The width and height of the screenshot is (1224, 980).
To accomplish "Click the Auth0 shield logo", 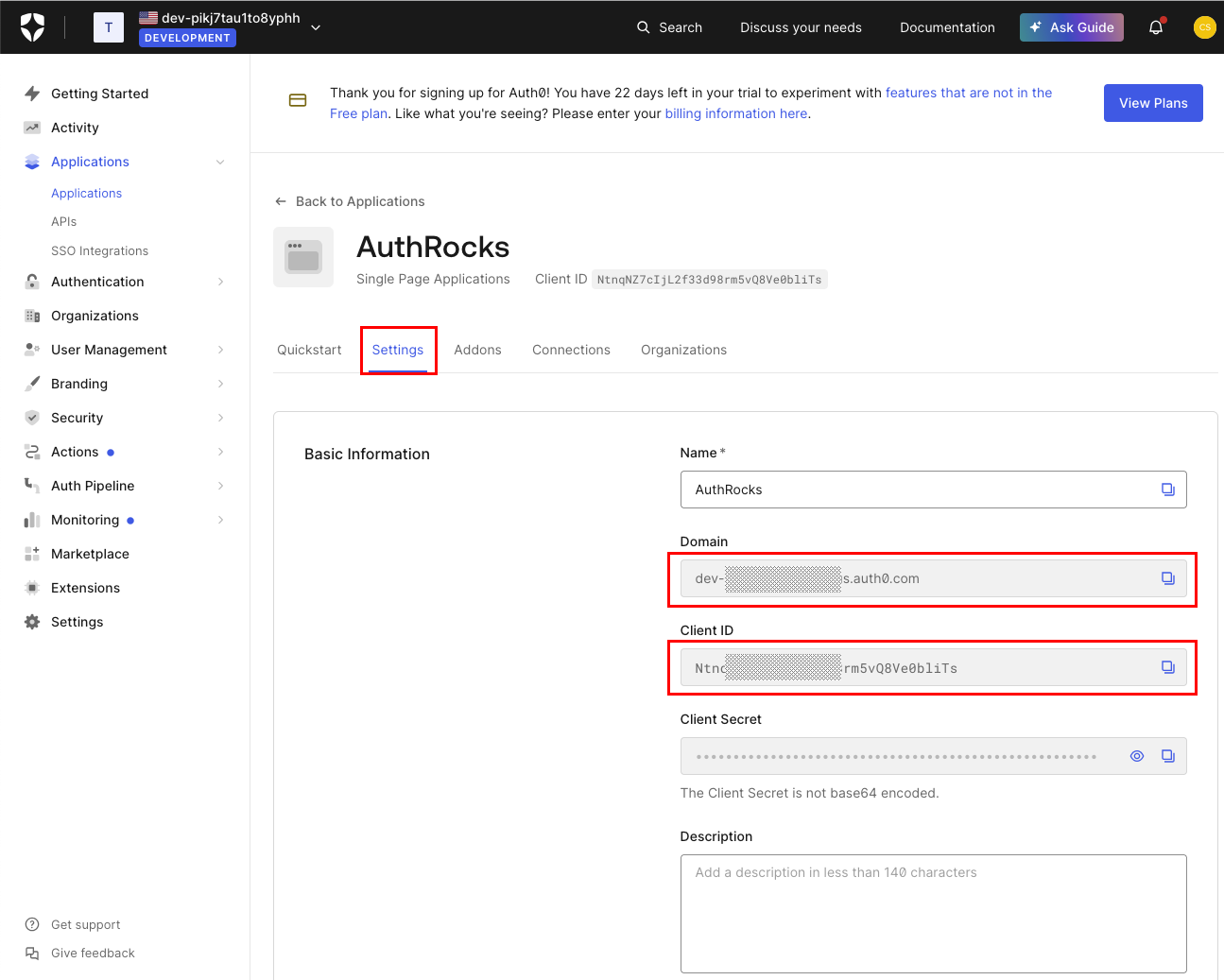I will click(32, 27).
